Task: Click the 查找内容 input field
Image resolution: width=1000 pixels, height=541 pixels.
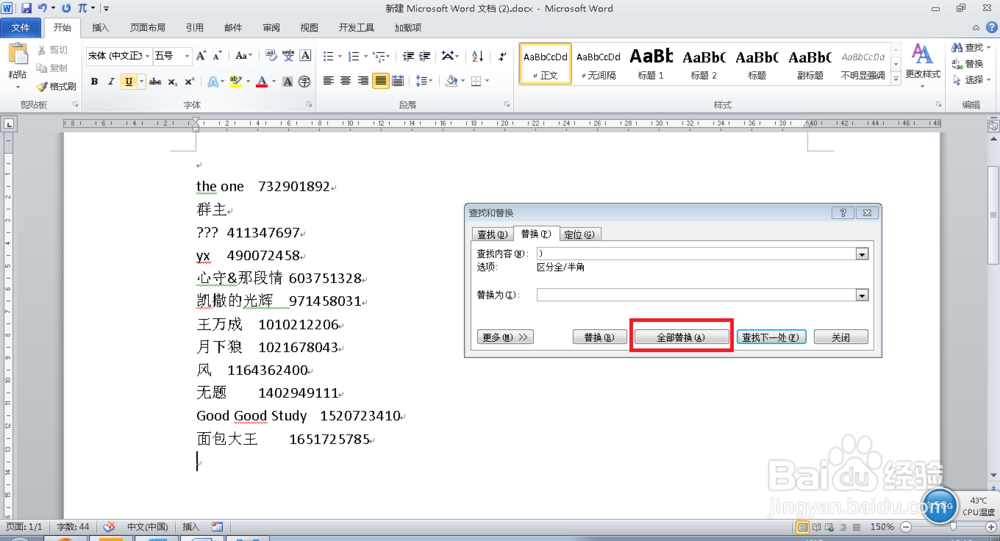Action: tap(696, 254)
